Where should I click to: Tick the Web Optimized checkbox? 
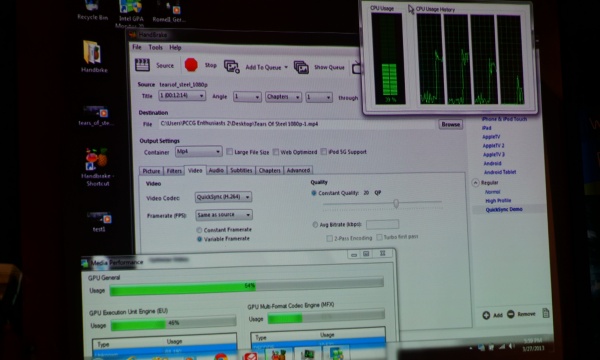[276, 152]
